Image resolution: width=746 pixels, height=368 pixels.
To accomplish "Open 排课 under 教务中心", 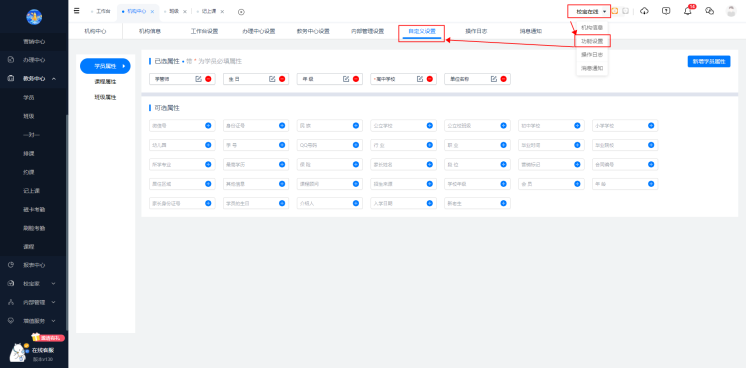I will tap(29, 153).
